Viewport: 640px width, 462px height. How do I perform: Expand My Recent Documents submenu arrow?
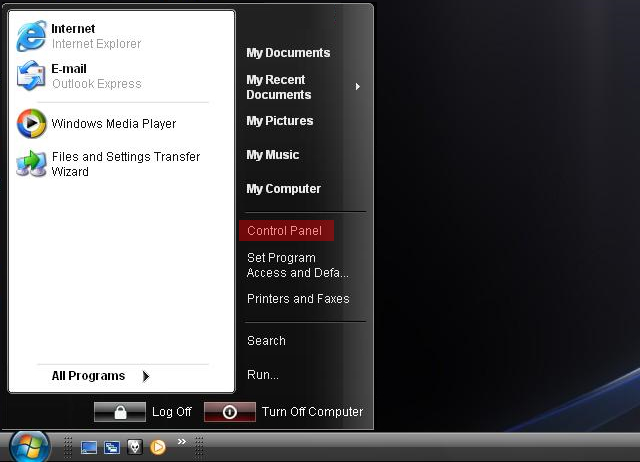[x=358, y=87]
